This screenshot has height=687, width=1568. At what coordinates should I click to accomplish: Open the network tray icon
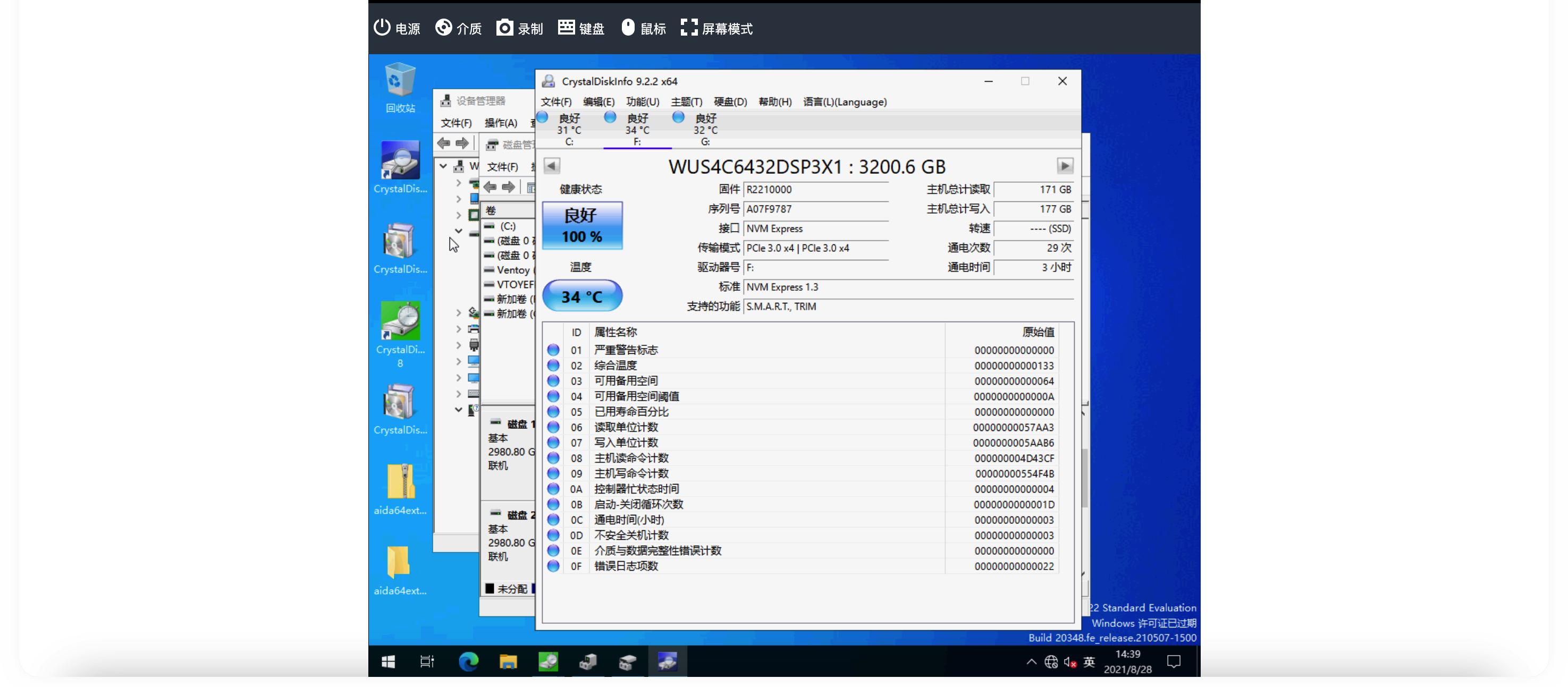tap(1051, 661)
